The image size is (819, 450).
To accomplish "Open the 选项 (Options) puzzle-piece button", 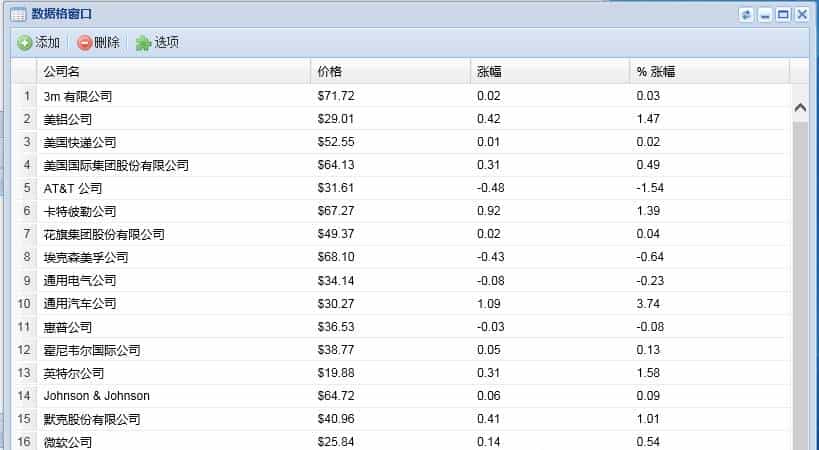I will coord(158,43).
